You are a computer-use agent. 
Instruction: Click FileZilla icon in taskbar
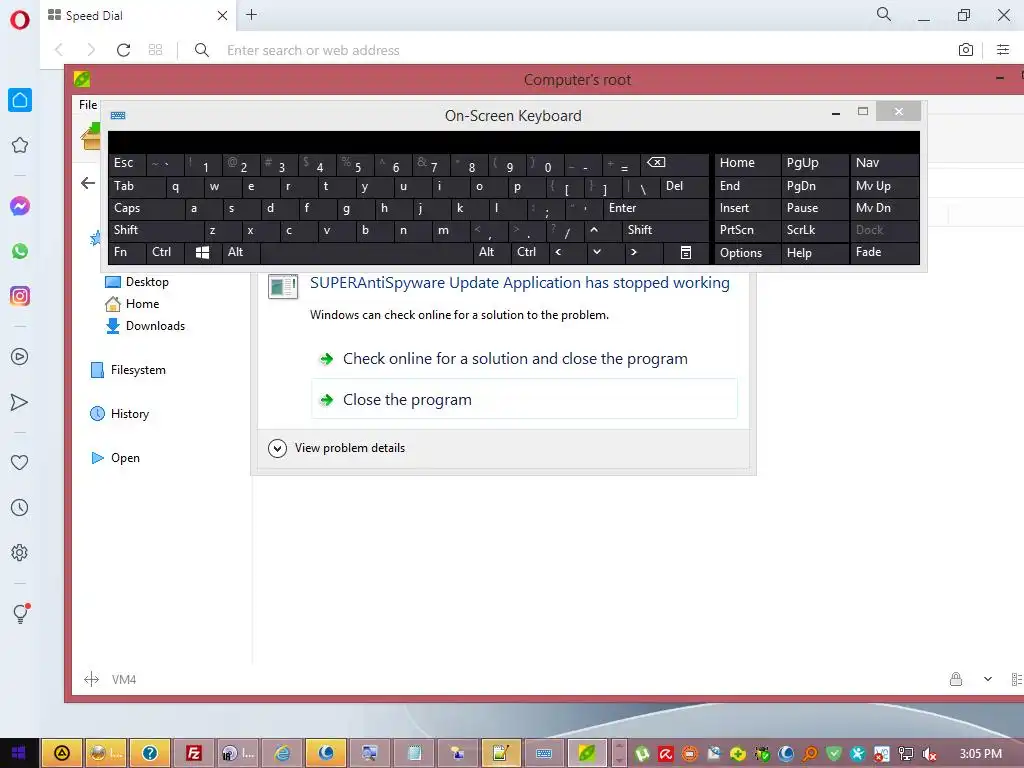tap(194, 753)
